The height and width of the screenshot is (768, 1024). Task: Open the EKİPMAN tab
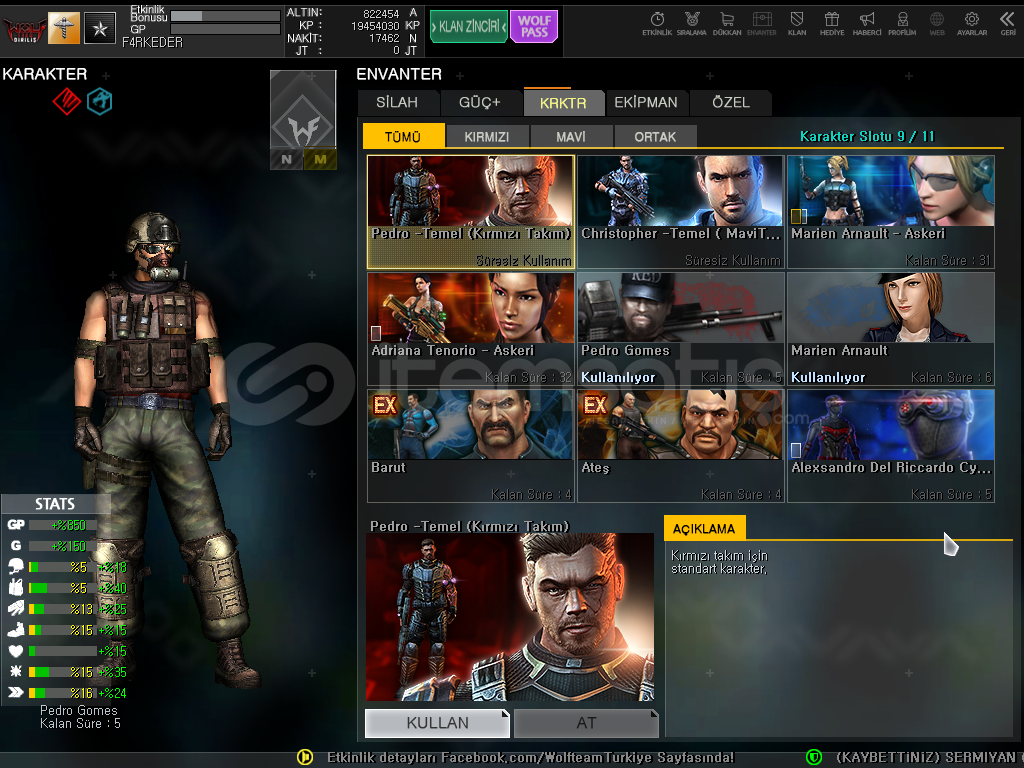tap(646, 103)
